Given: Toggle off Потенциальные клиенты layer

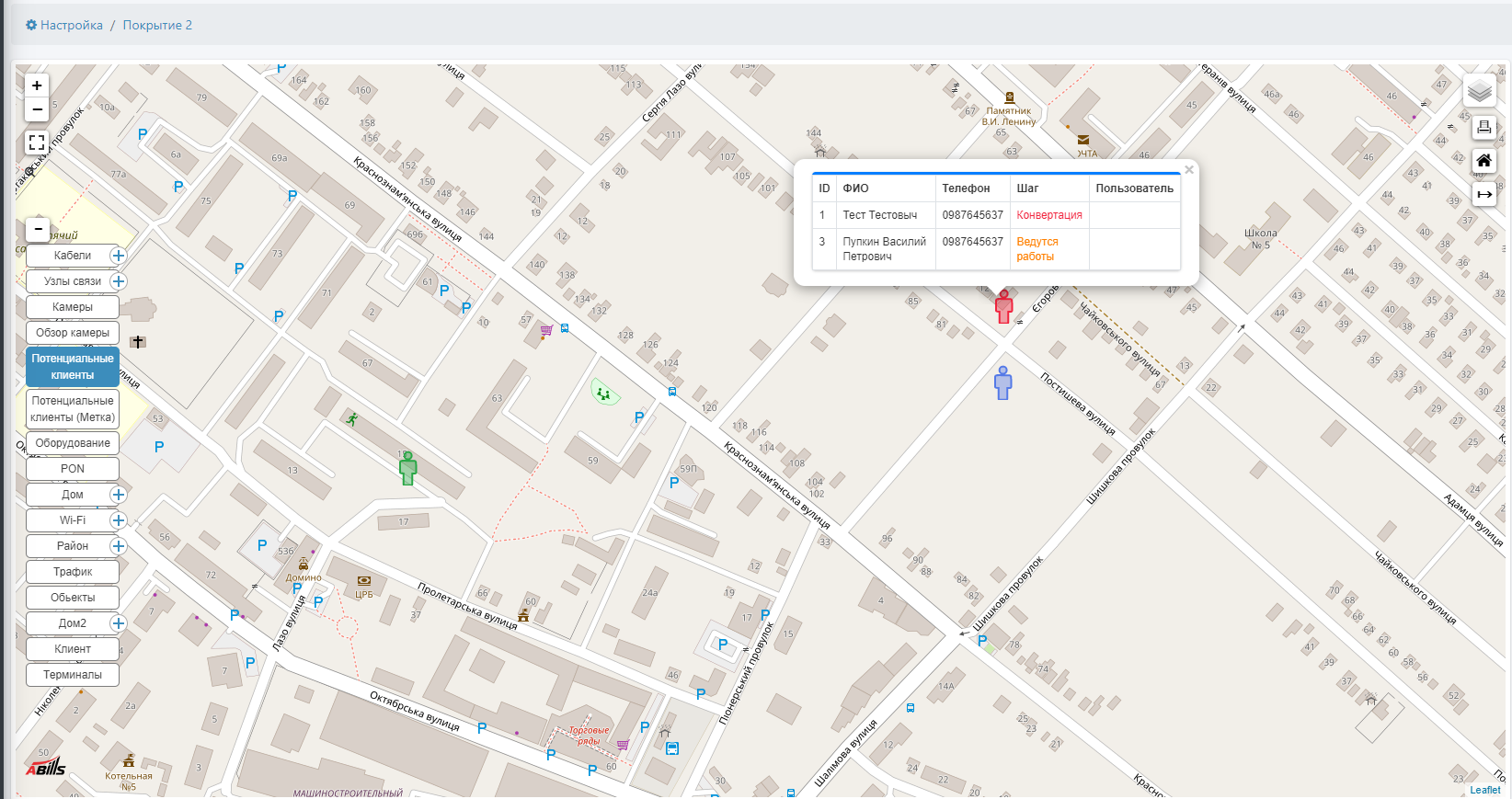Looking at the screenshot, I should (73, 366).
